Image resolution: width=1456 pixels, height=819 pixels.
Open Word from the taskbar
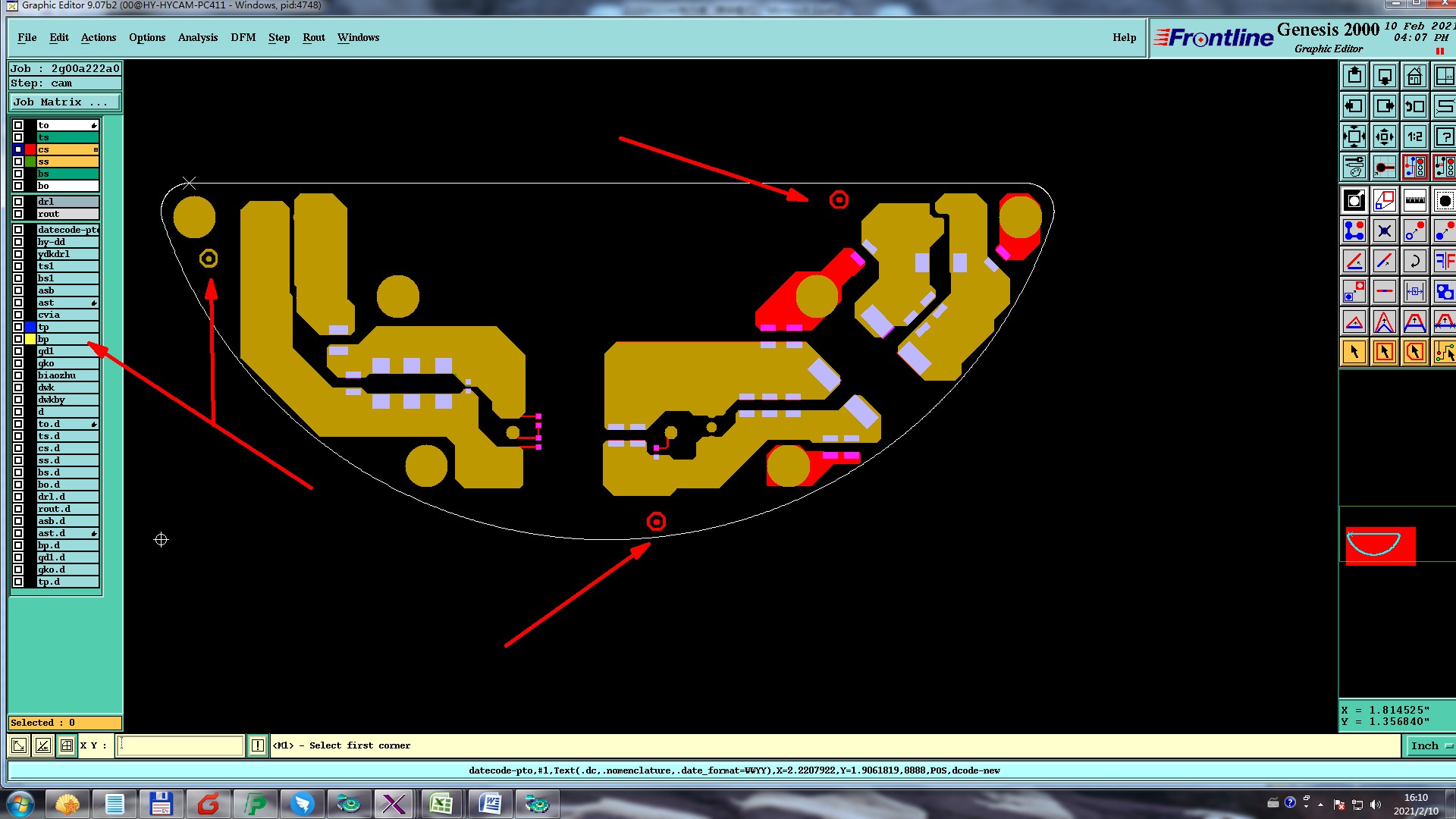[490, 804]
